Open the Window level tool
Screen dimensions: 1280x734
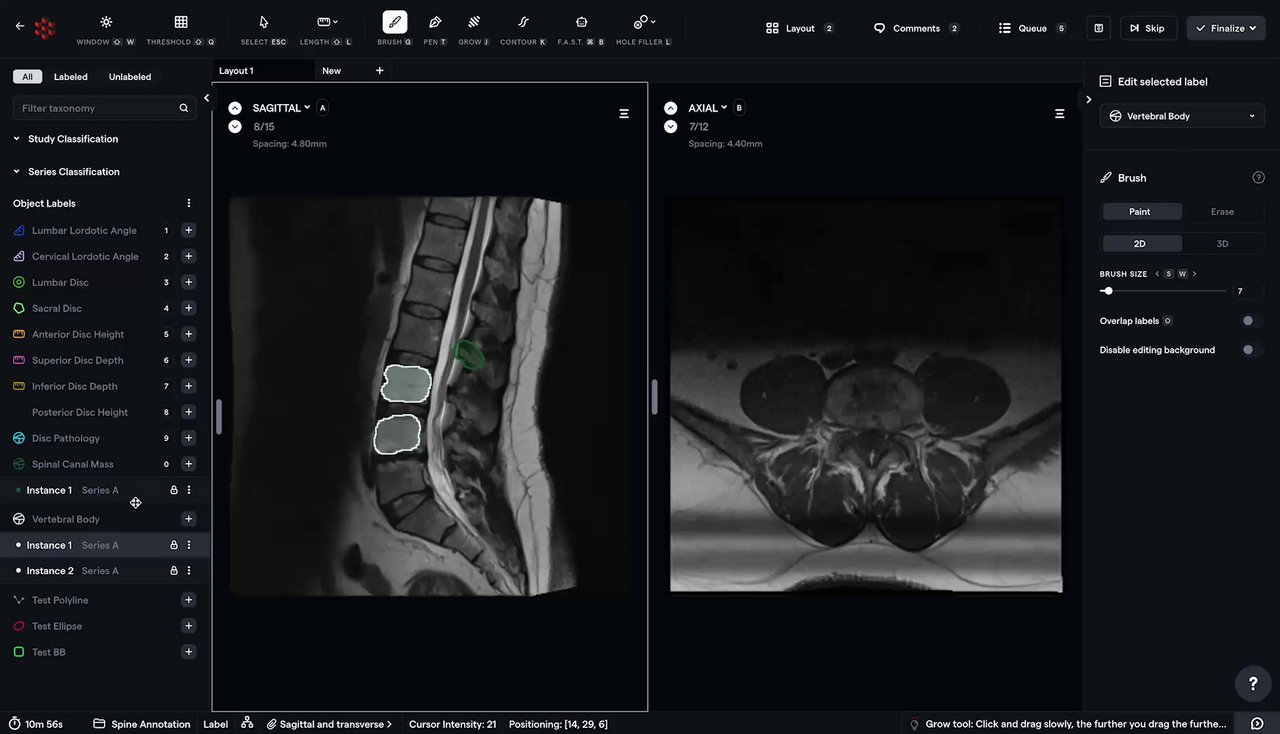point(106,28)
